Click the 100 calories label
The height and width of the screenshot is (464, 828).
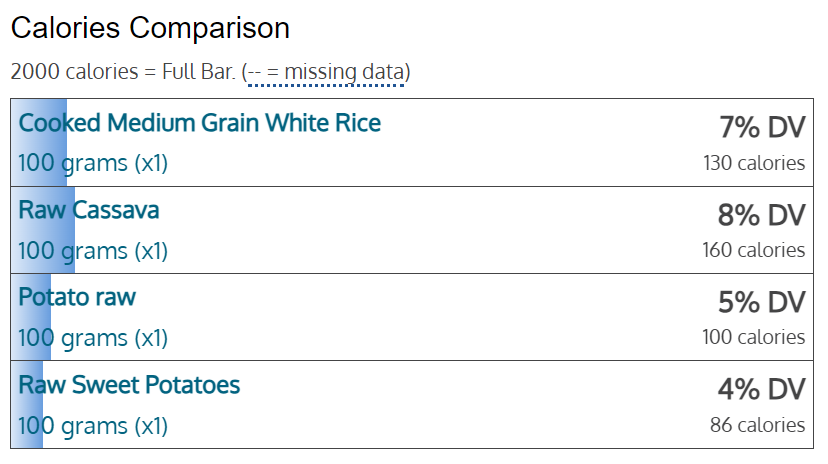[754, 337]
